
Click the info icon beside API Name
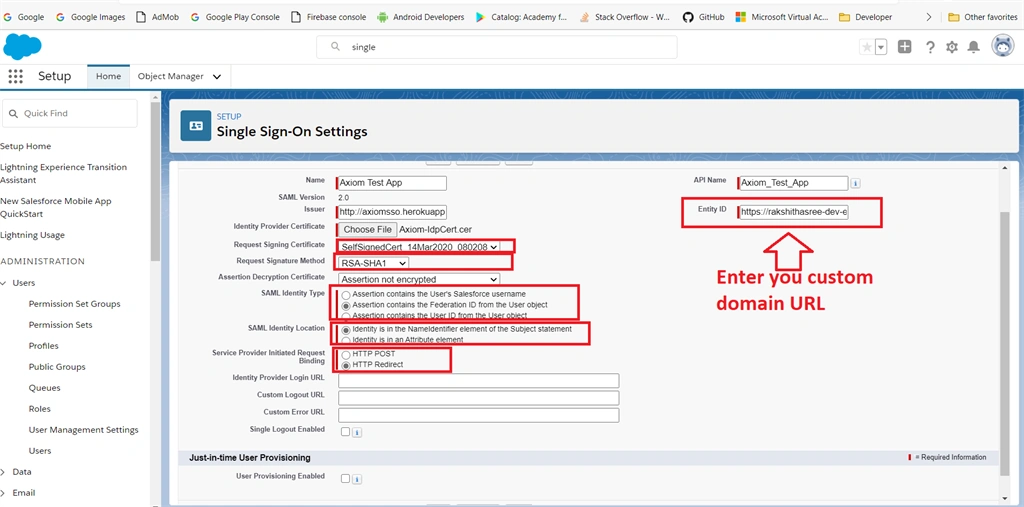click(856, 184)
